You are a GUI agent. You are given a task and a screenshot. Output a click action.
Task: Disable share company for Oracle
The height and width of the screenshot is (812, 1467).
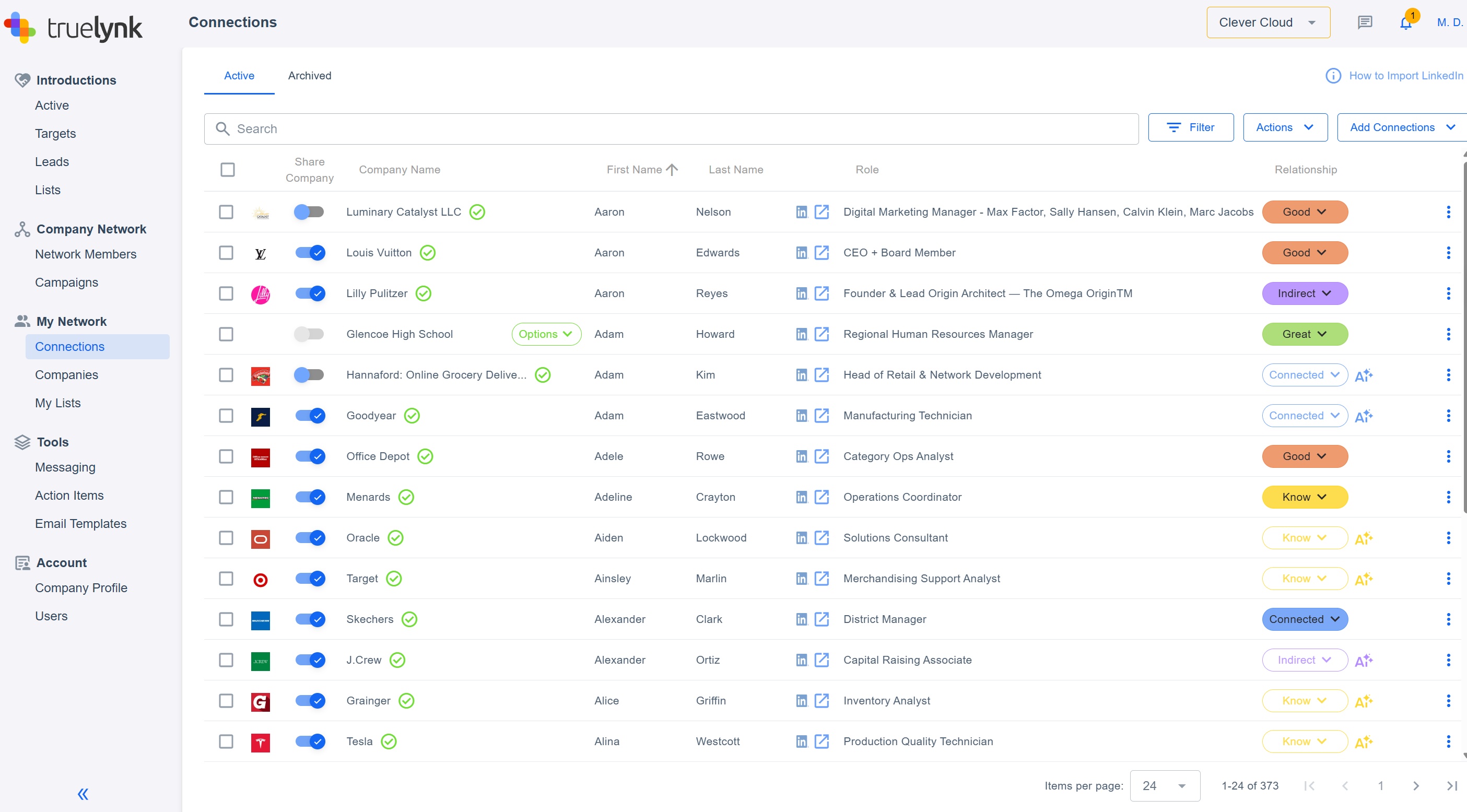pyautogui.click(x=309, y=537)
